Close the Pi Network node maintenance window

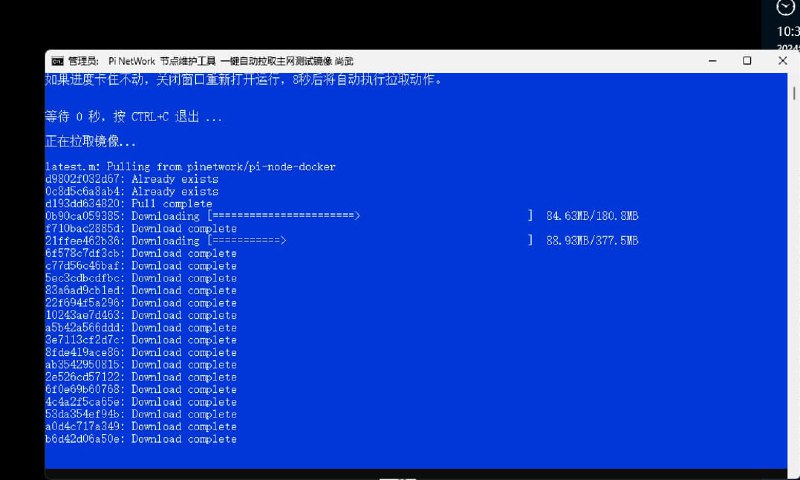coord(780,61)
